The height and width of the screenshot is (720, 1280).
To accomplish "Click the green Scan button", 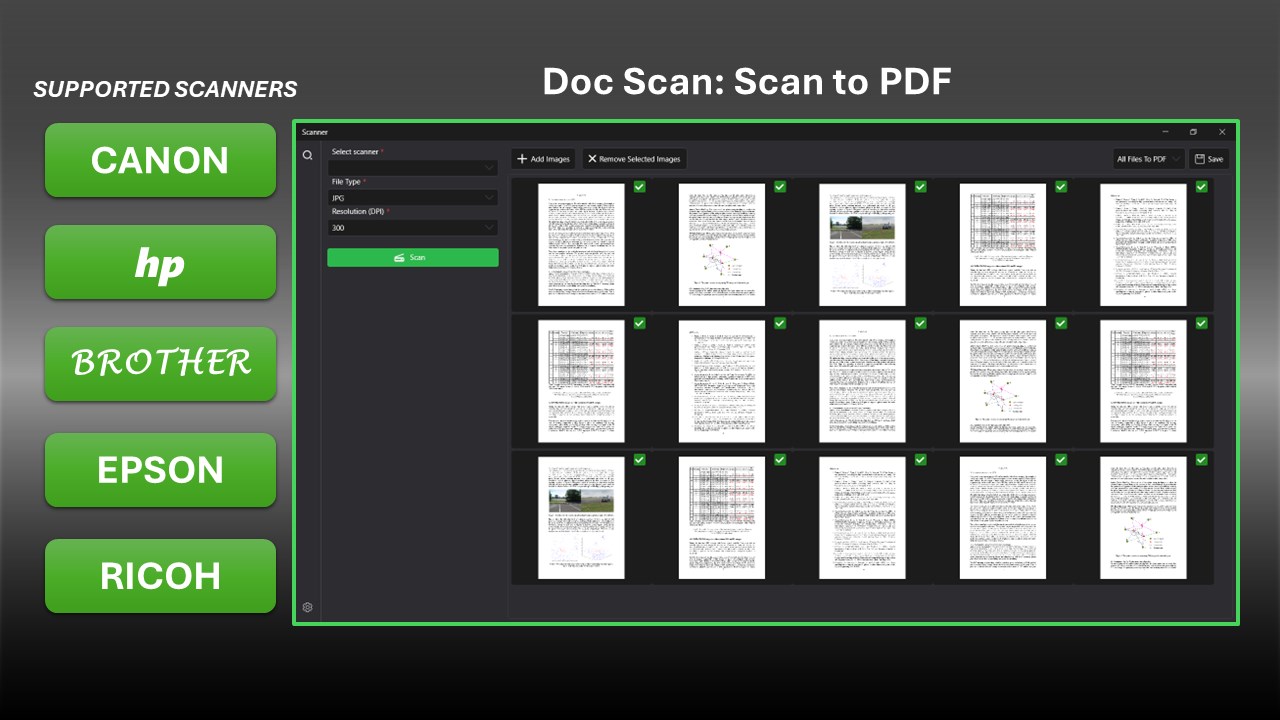I will 413,258.
